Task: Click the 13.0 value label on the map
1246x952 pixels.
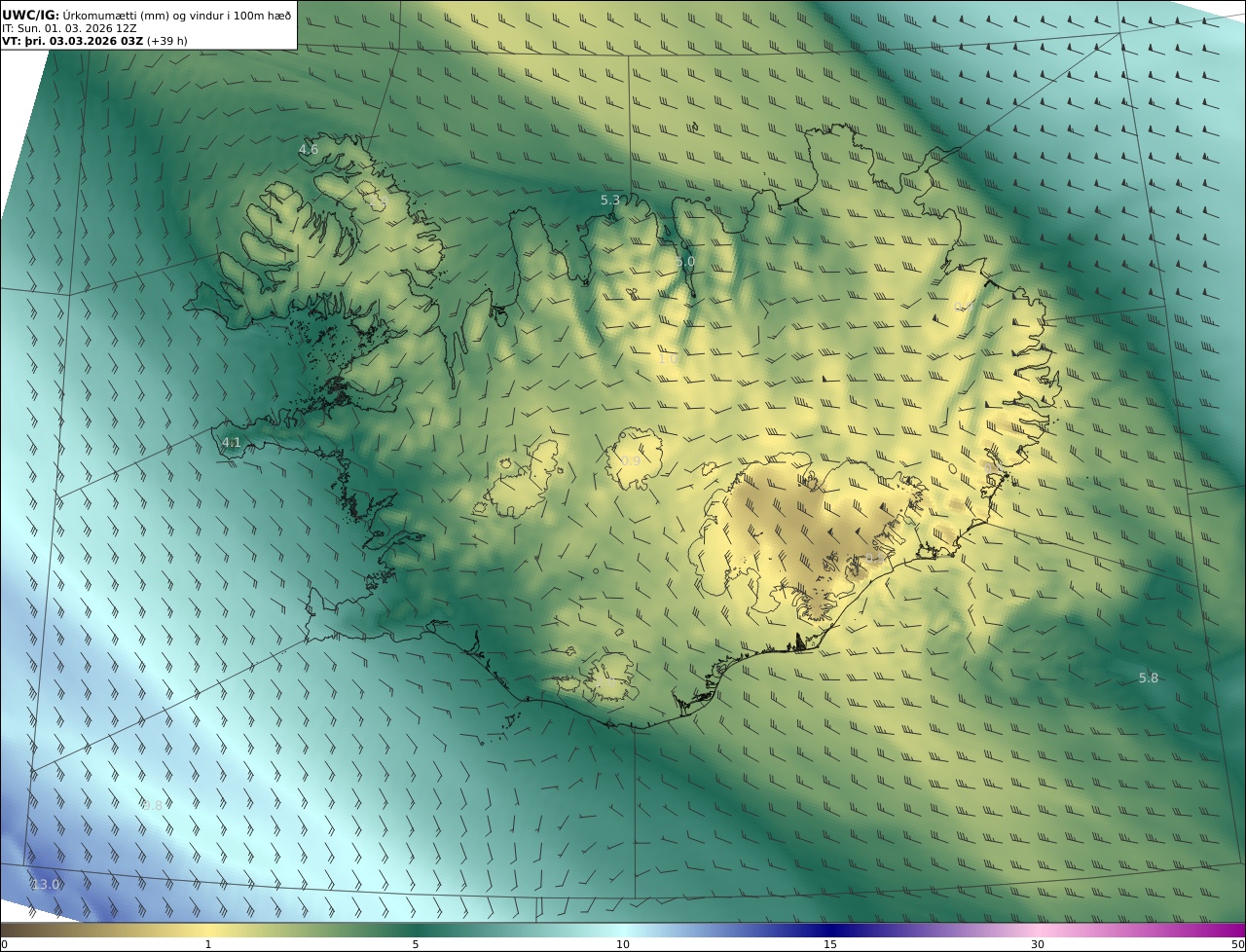Action: click(45, 884)
